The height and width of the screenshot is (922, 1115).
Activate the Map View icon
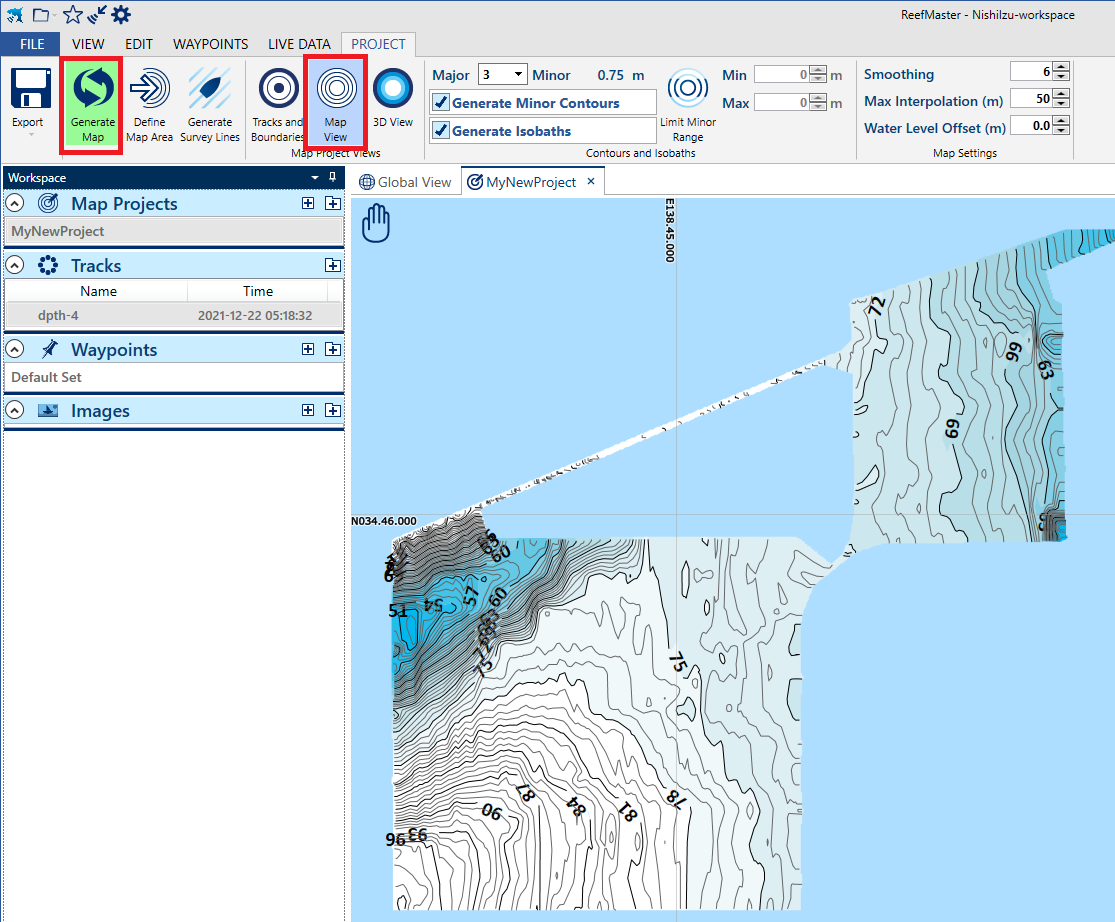point(336,90)
